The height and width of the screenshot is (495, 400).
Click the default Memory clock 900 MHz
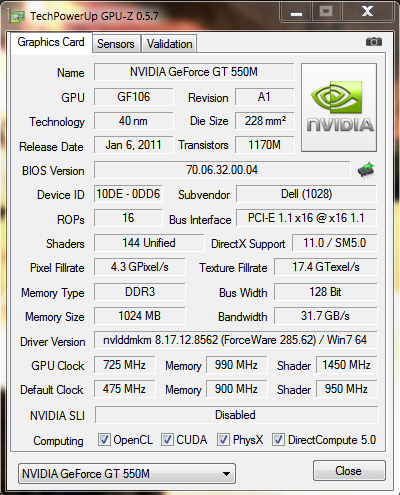(236, 389)
